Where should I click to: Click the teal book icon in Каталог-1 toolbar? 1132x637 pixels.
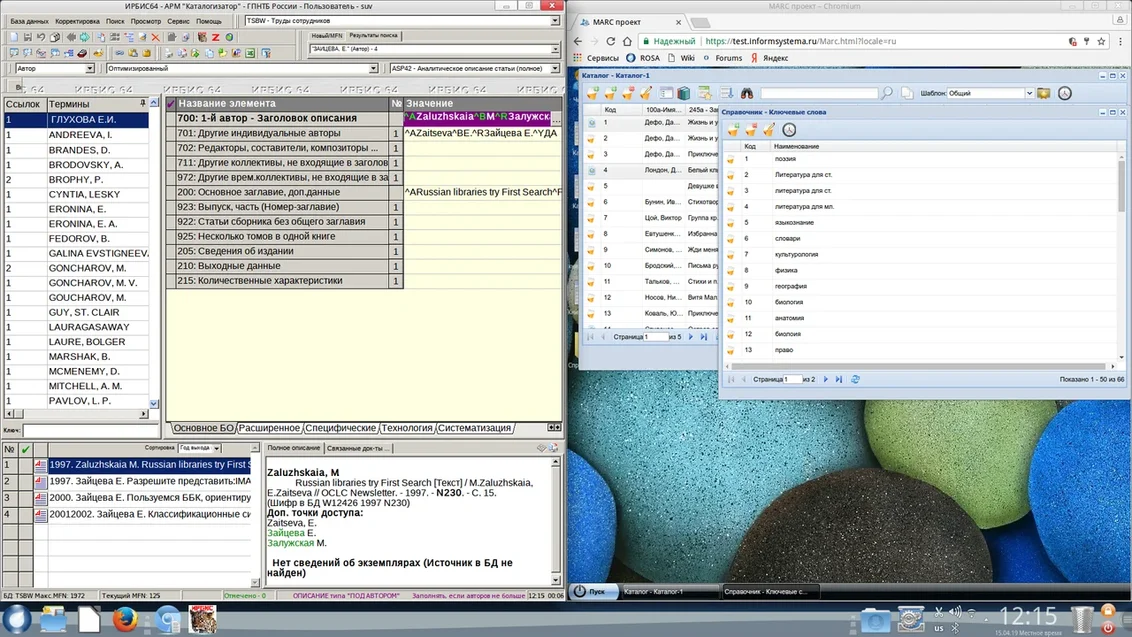(684, 93)
